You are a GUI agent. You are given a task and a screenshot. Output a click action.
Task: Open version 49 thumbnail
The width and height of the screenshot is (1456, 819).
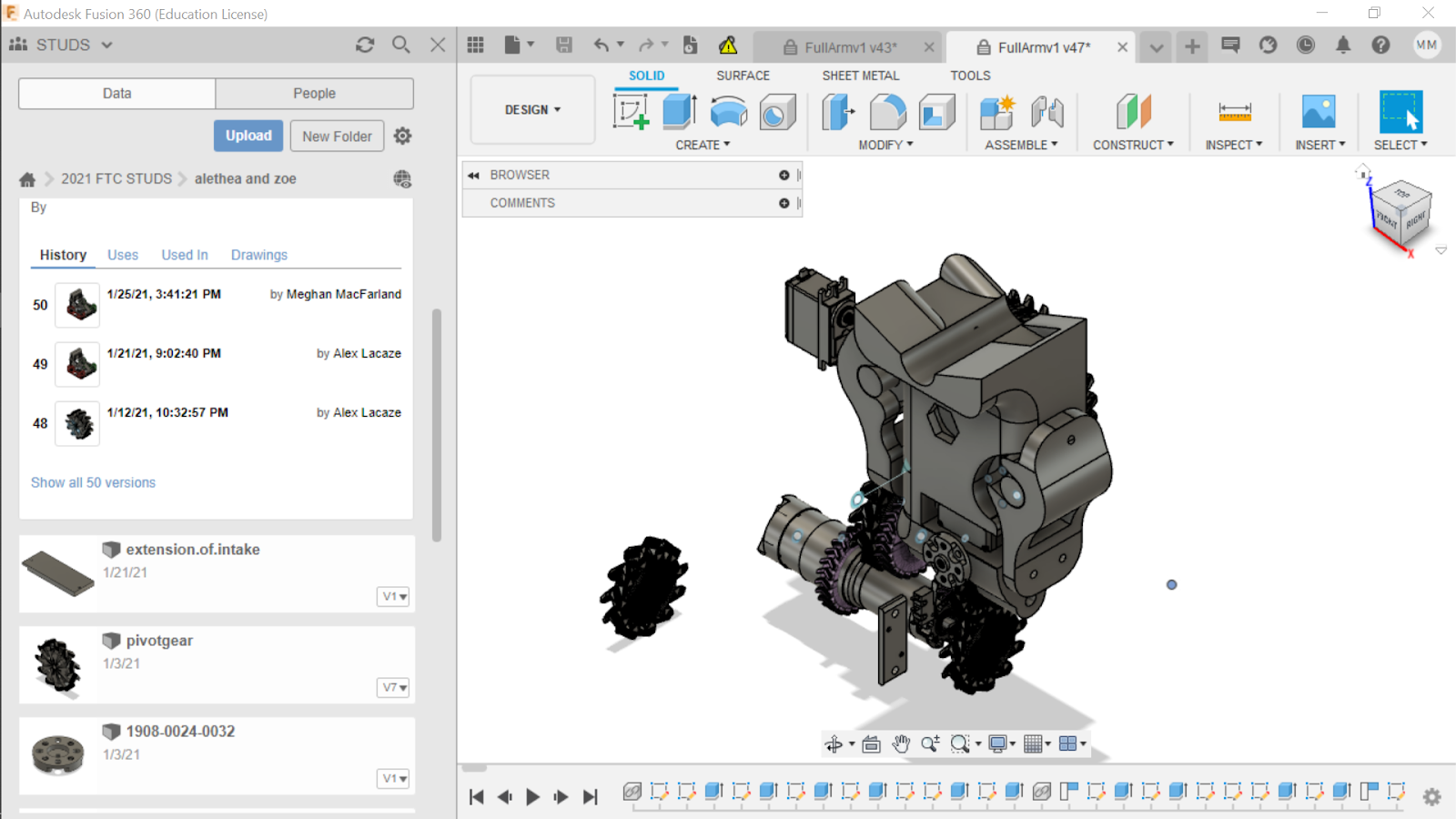pos(77,364)
